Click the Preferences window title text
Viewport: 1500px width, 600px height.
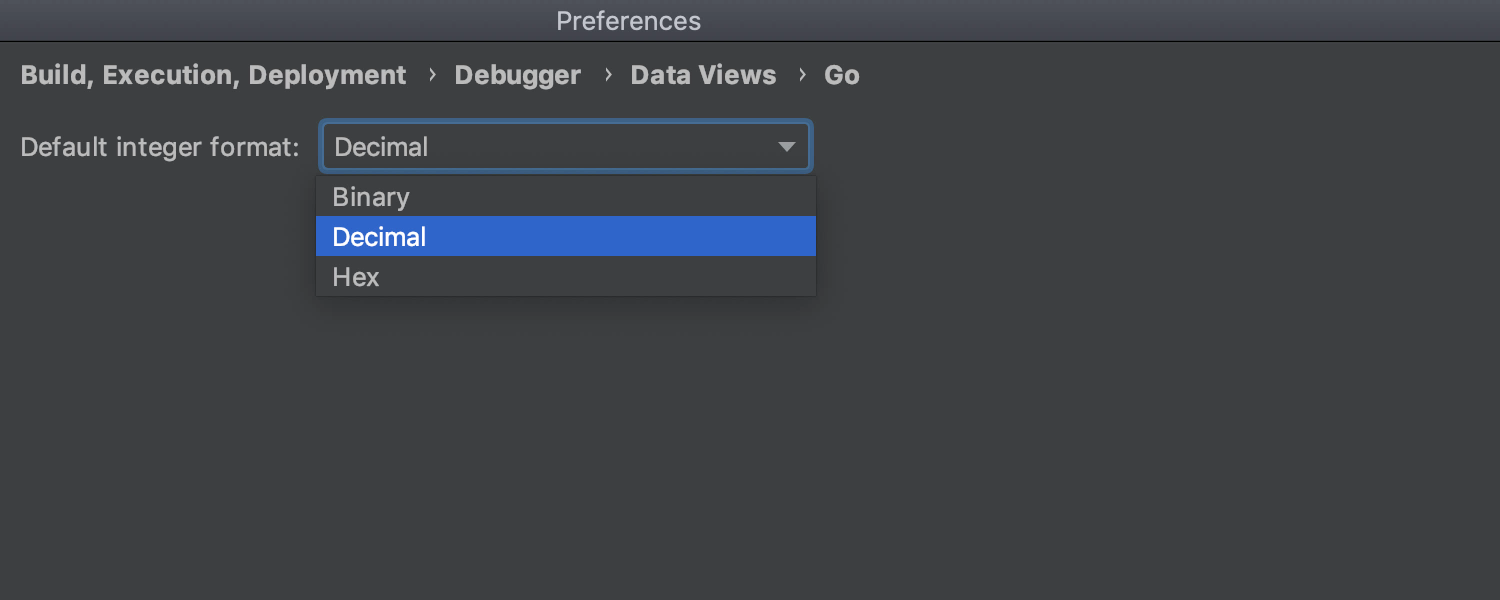629,21
